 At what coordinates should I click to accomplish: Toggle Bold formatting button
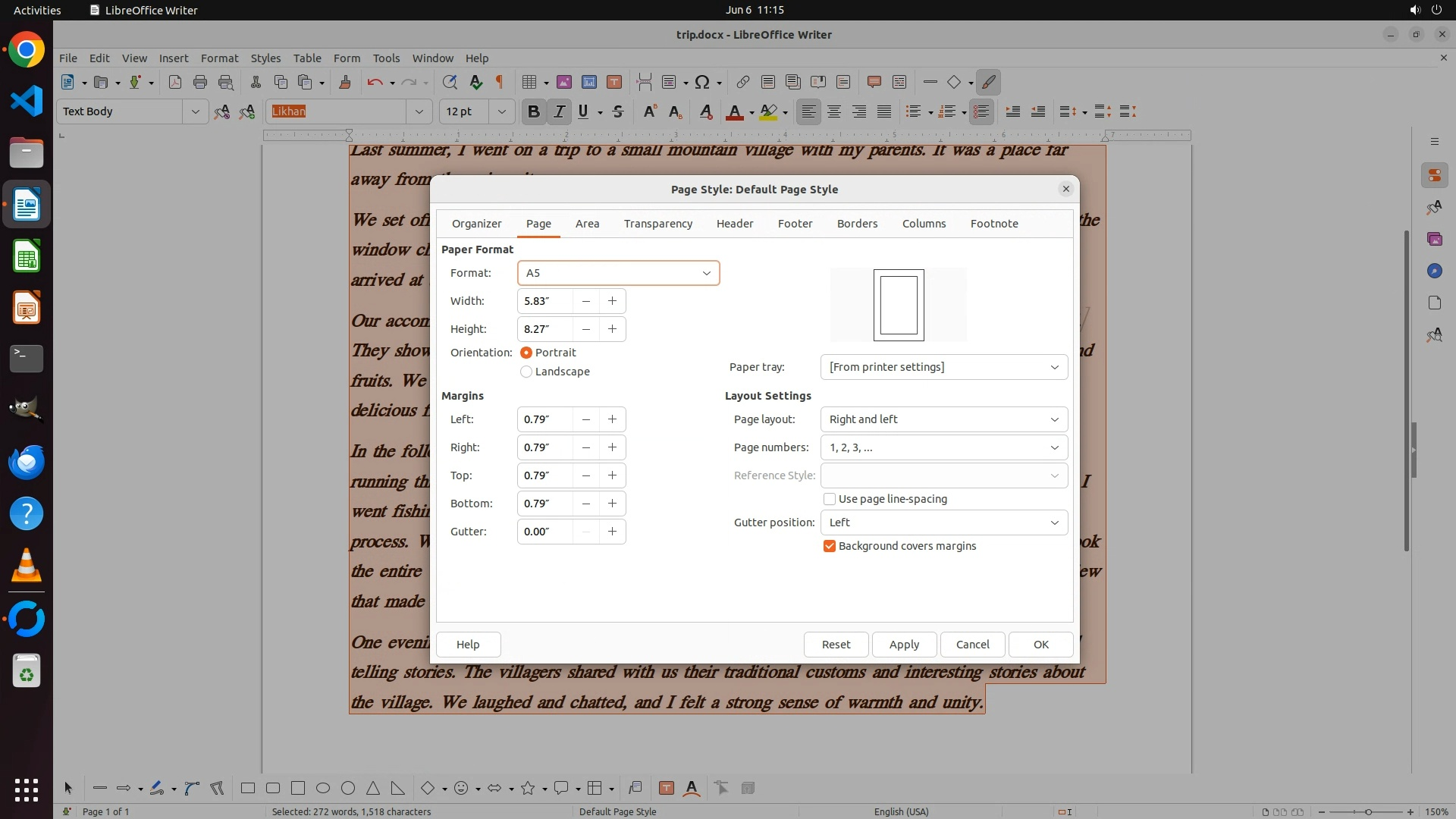click(x=533, y=111)
